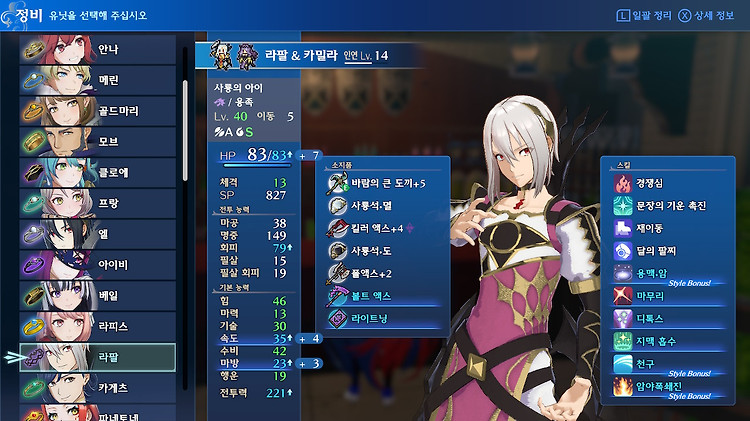Click the 암야폭쇄진 skill icon
Viewport: 750px width, 421px height.
pos(623,387)
